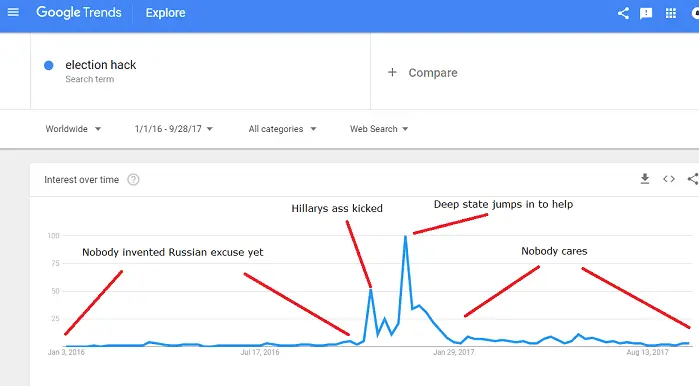
Task: Click the embed code icon
Action: tap(669, 179)
